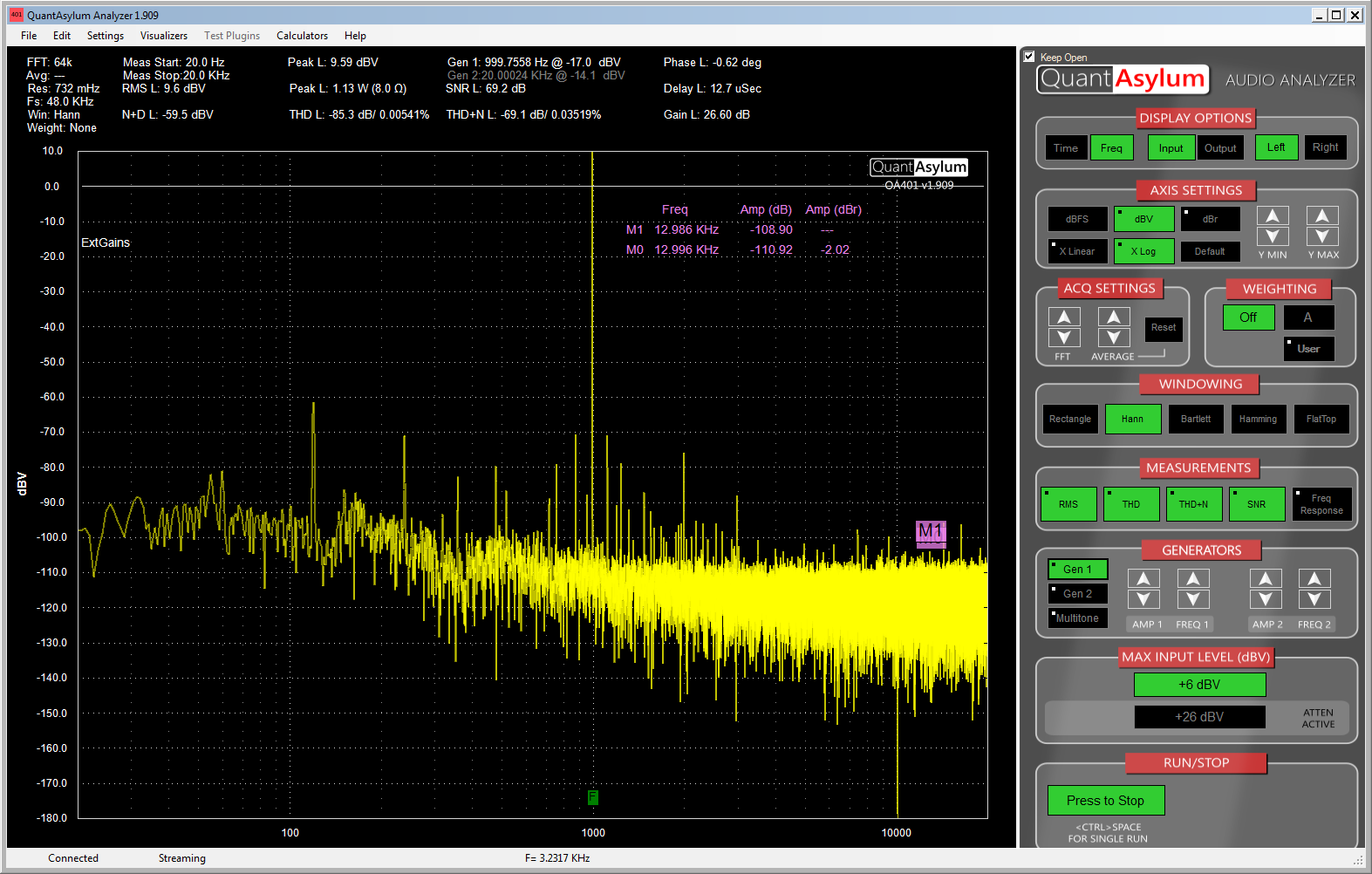Open the Settings menu
This screenshot has height=874, width=1372.
point(106,36)
